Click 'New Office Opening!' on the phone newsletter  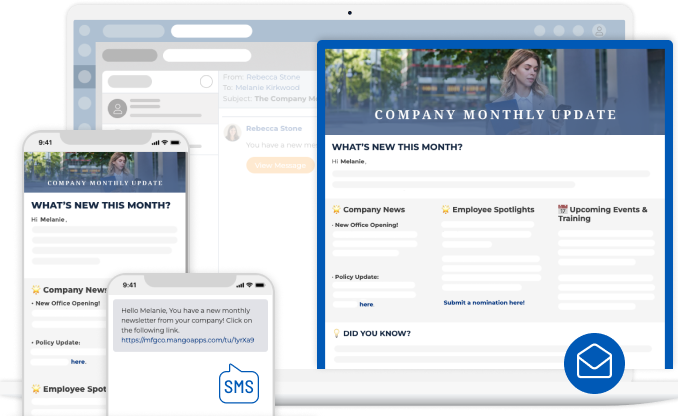pyautogui.click(x=68, y=303)
